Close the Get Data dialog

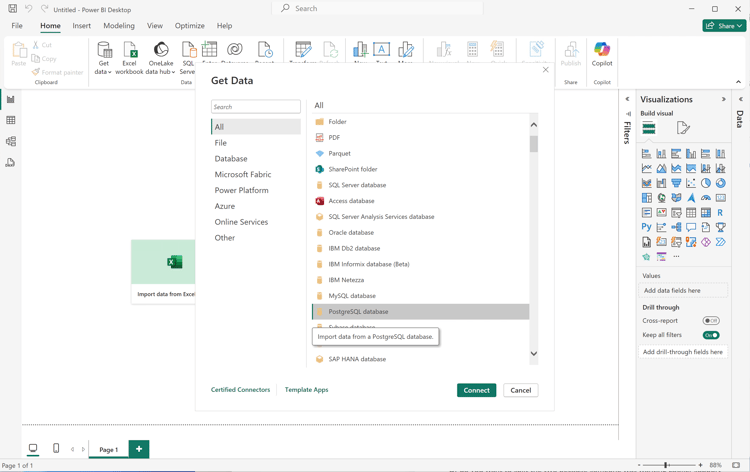(545, 70)
